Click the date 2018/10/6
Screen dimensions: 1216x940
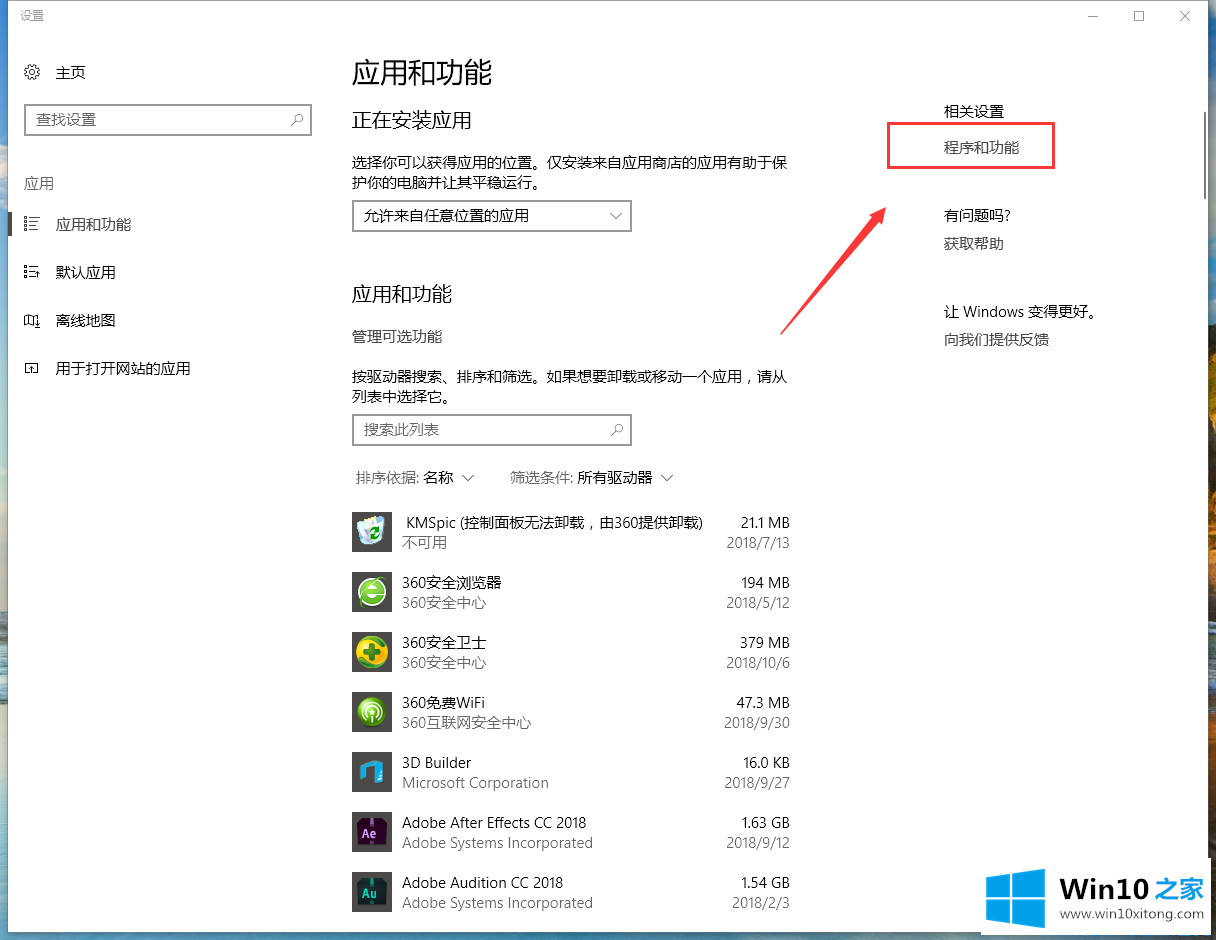758,662
